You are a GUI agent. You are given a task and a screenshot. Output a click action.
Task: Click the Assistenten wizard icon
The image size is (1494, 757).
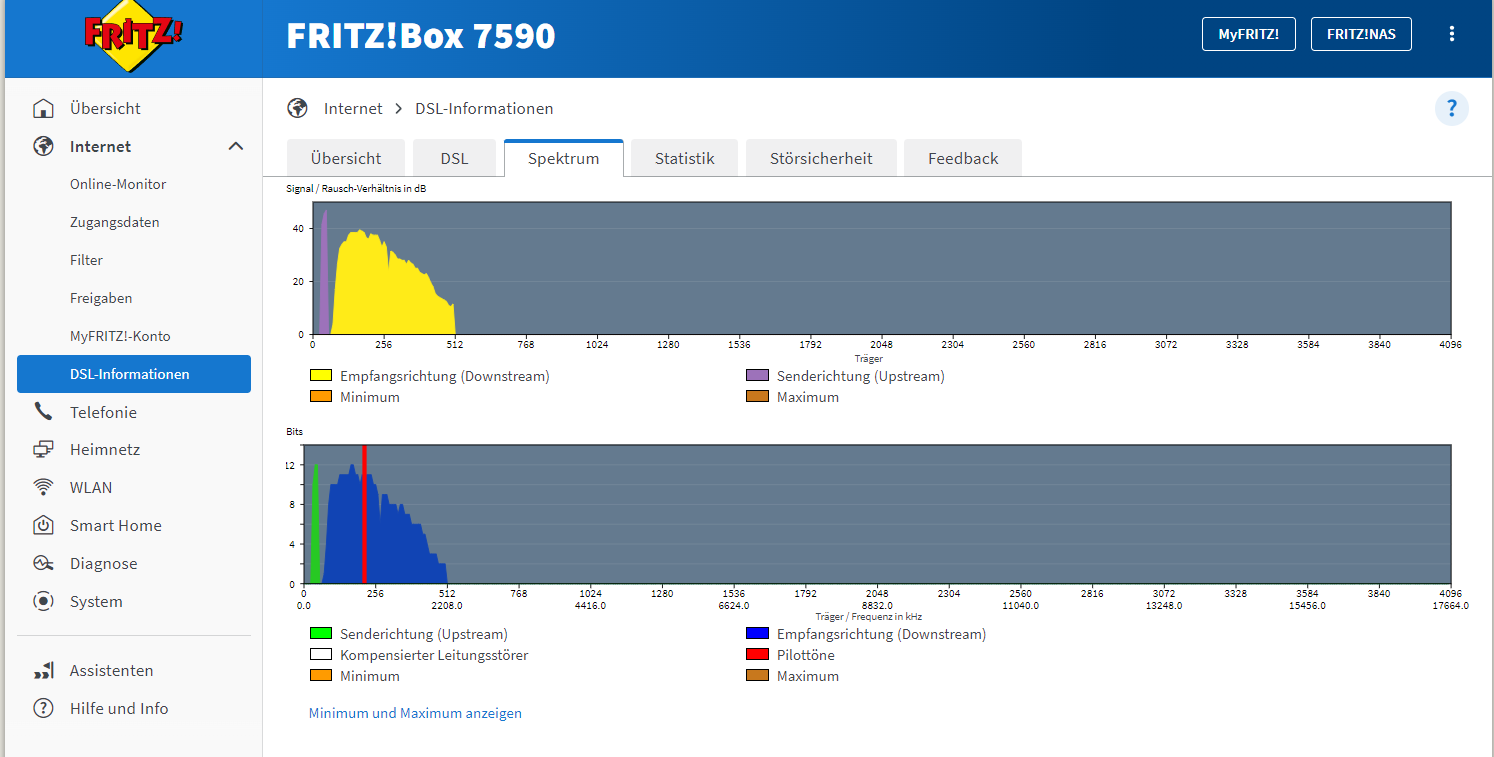coord(43,670)
